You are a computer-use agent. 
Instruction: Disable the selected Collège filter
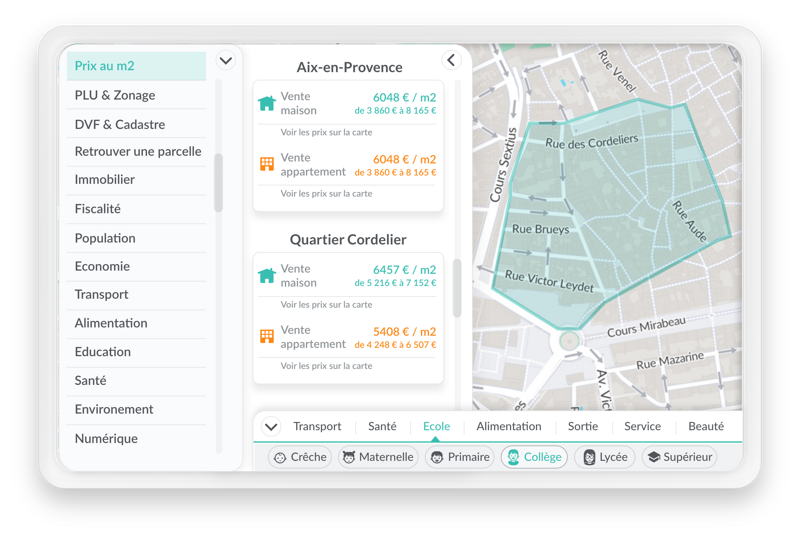click(534, 457)
